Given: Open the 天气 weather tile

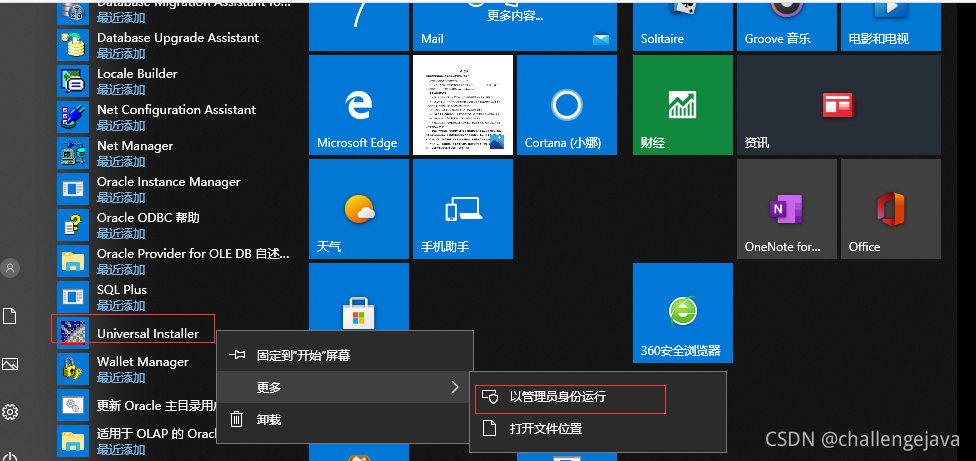Looking at the screenshot, I should coord(359,208).
